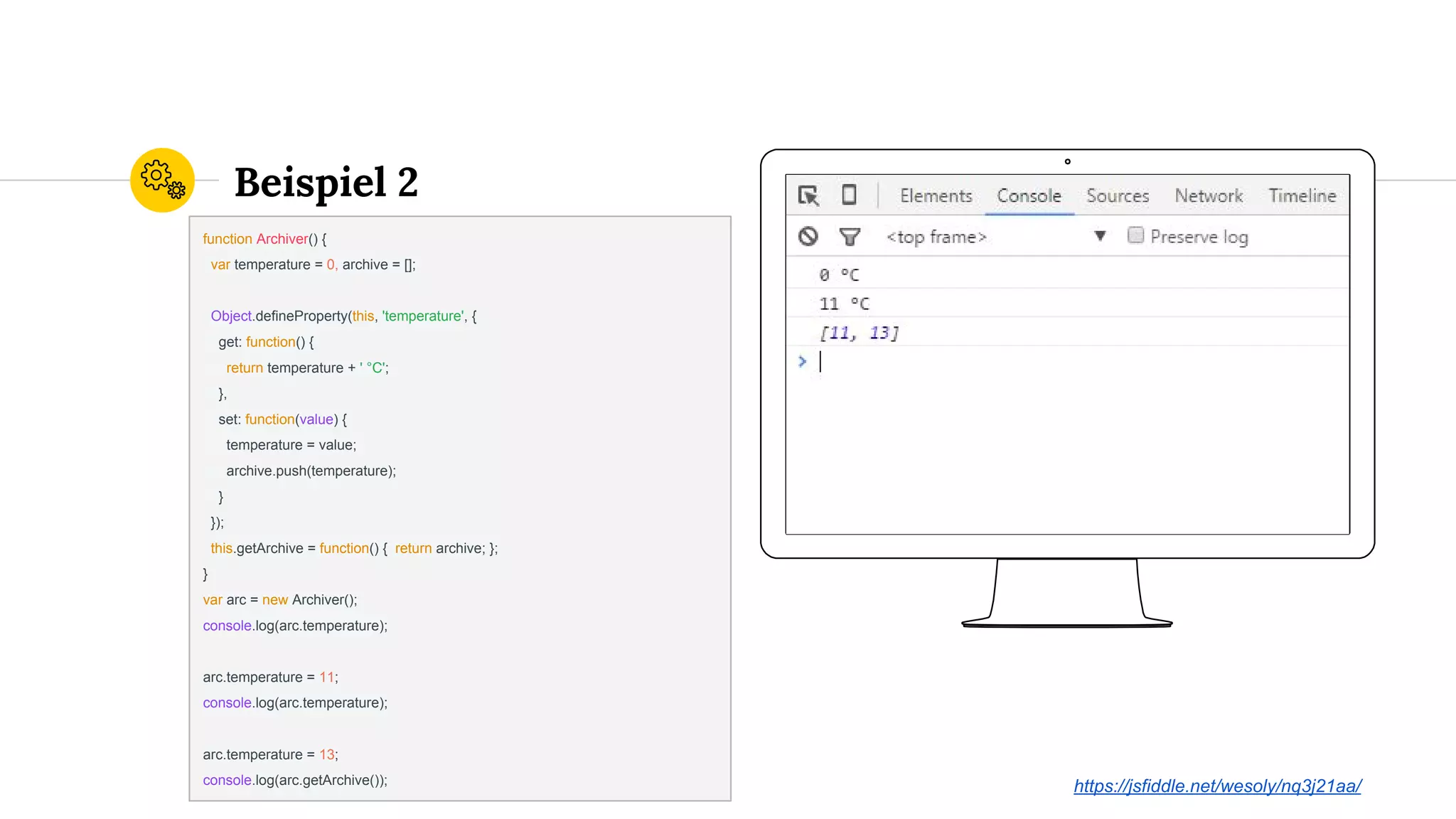Open the Network tab
The height and width of the screenshot is (819, 1456).
click(1209, 196)
